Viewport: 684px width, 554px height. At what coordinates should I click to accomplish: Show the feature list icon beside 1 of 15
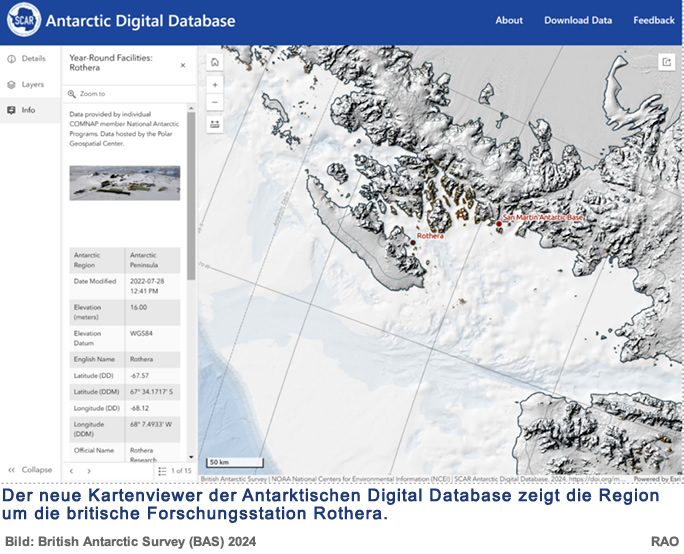click(162, 470)
